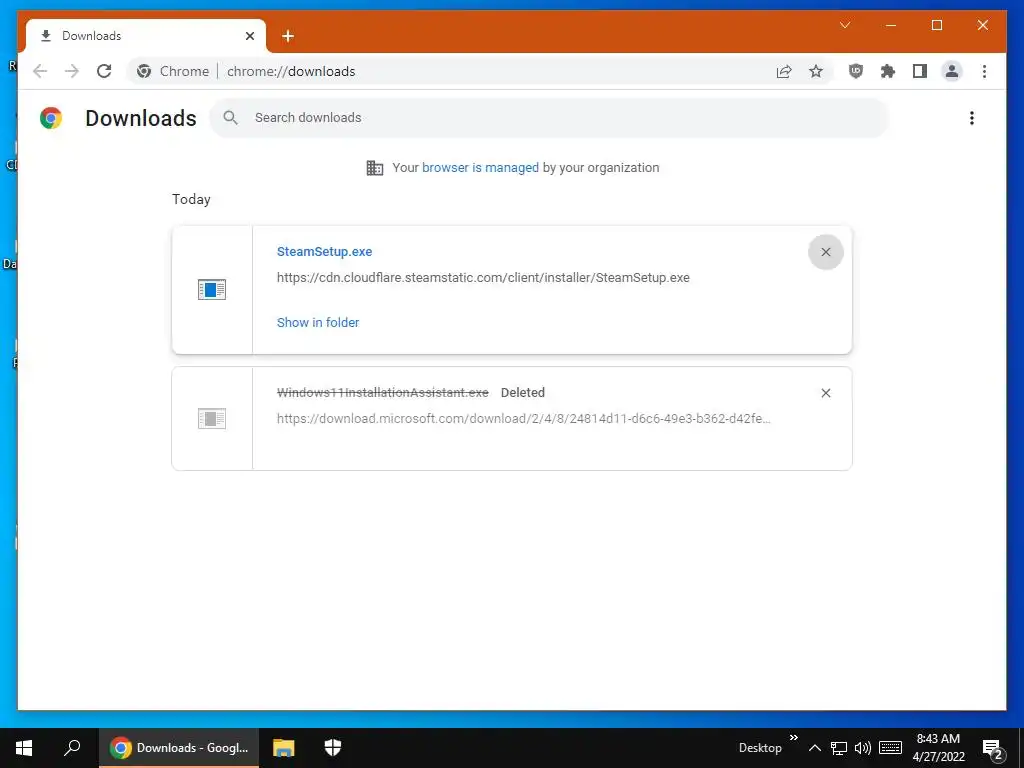Focus the Search downloads field
Viewport: 1024px width, 768px height.
point(550,118)
